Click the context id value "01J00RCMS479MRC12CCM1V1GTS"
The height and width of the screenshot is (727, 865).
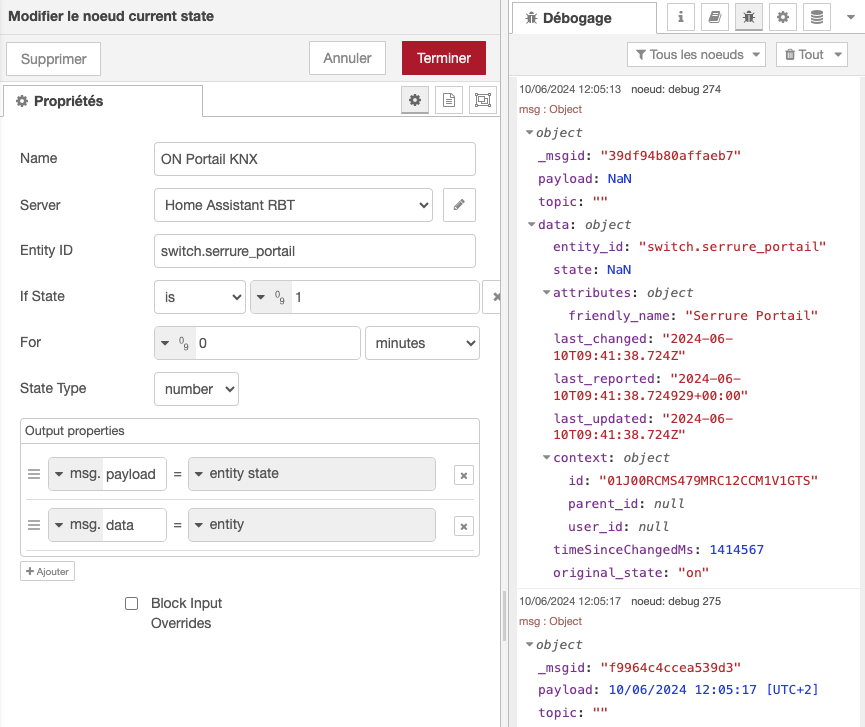(708, 480)
